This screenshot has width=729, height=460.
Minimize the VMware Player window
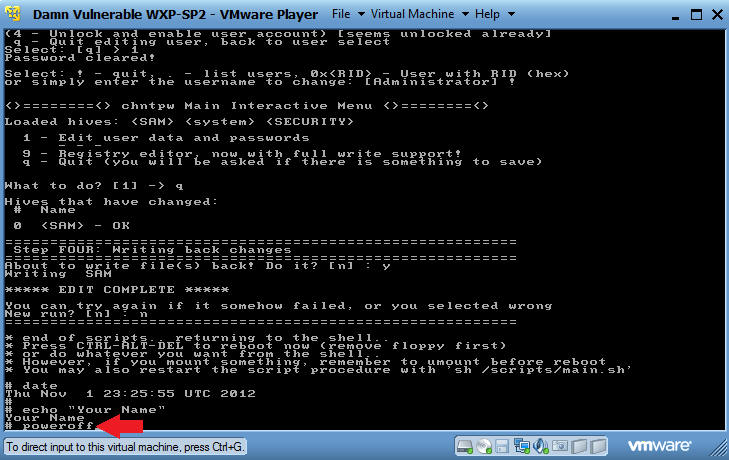[676, 16]
